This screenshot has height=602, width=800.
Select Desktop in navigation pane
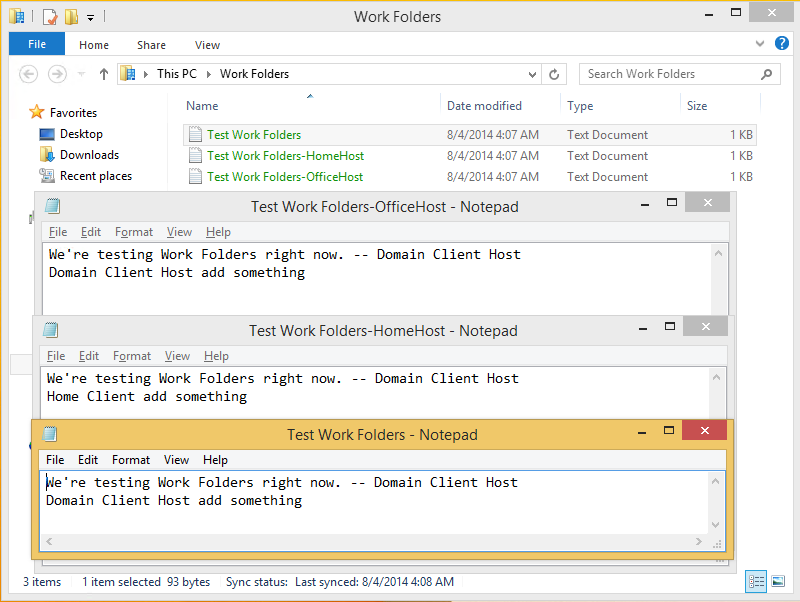pos(81,134)
